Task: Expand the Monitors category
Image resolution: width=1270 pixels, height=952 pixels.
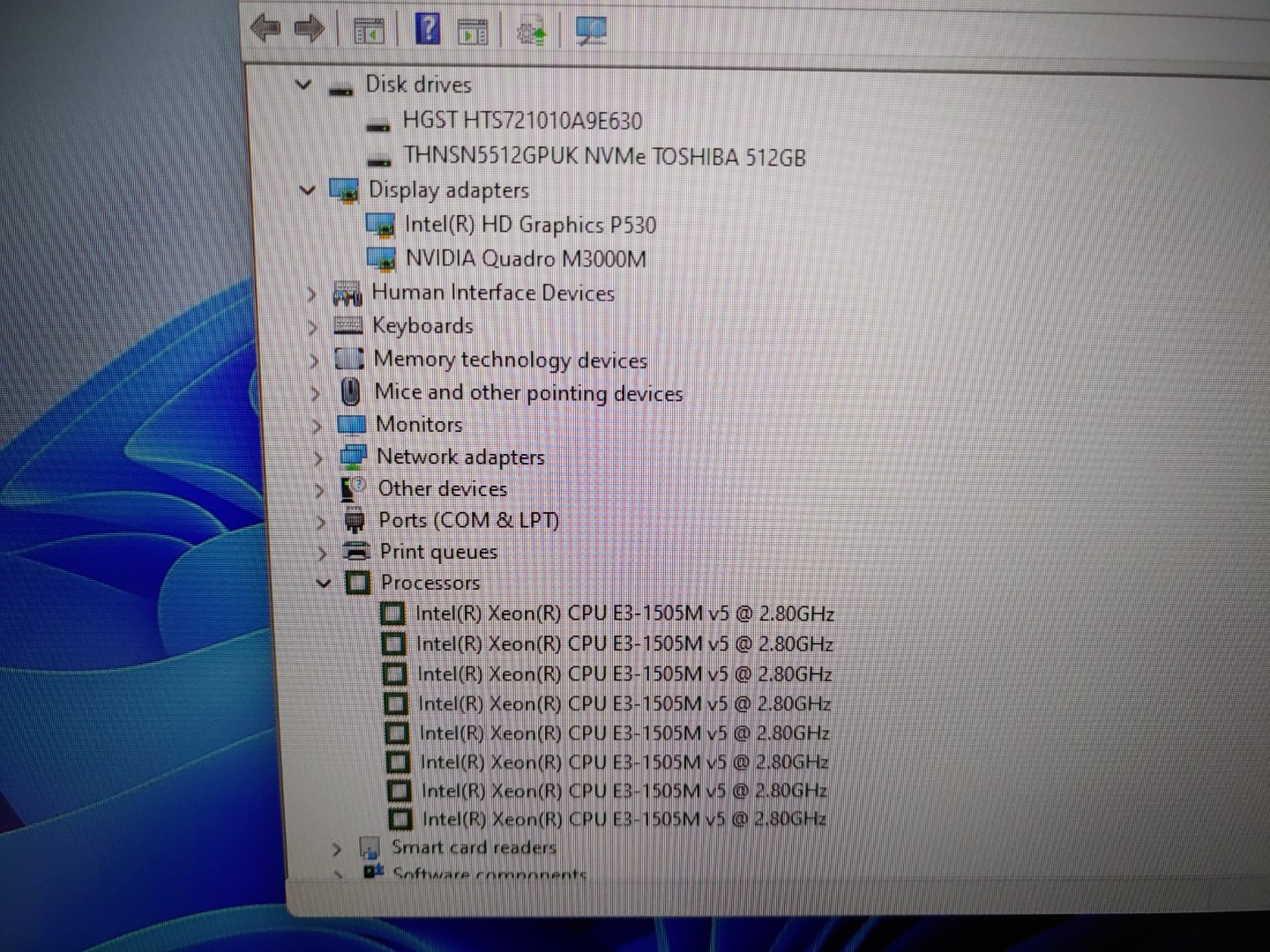Action: [317, 427]
